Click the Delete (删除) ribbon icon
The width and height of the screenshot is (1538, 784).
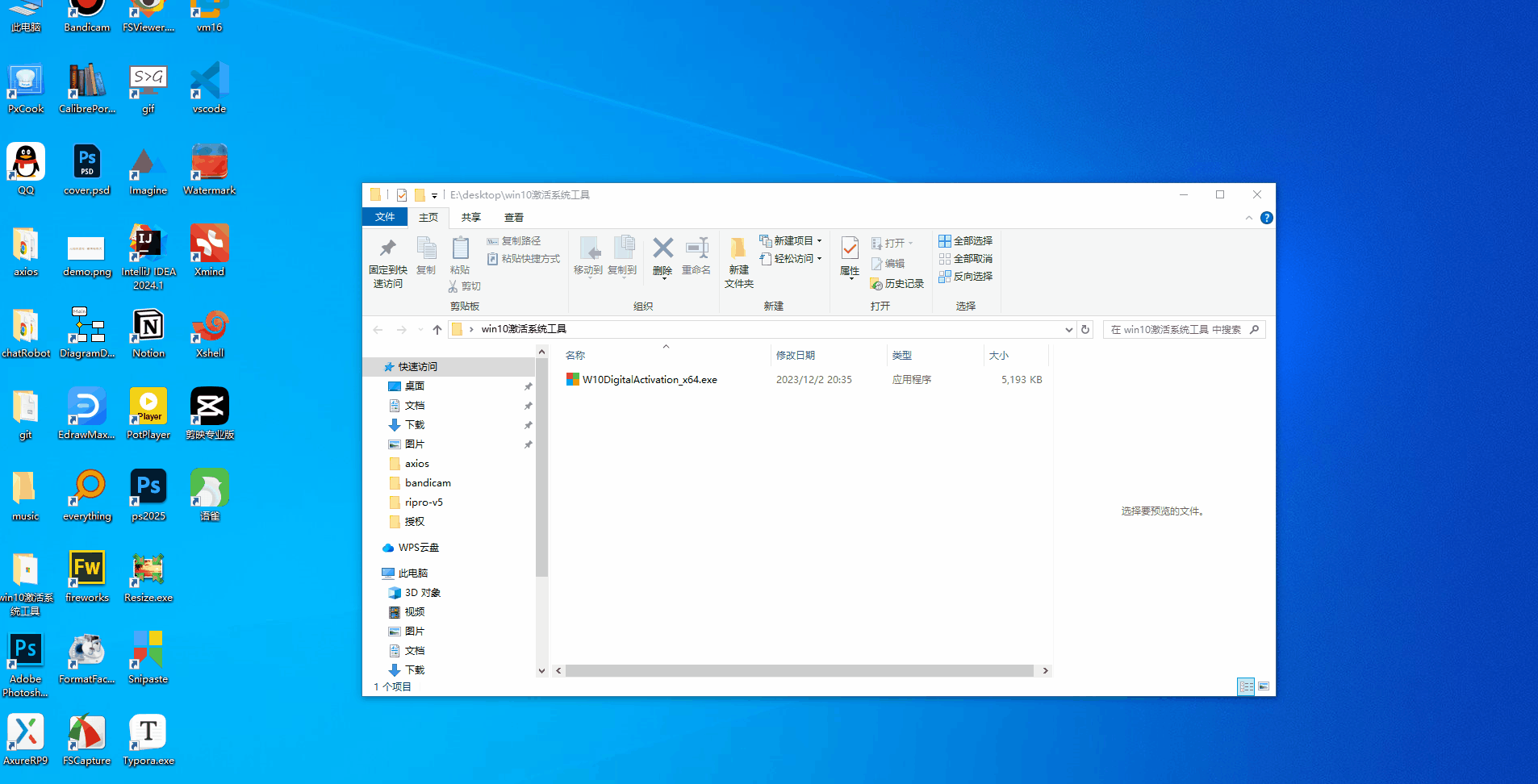pyautogui.click(x=662, y=249)
